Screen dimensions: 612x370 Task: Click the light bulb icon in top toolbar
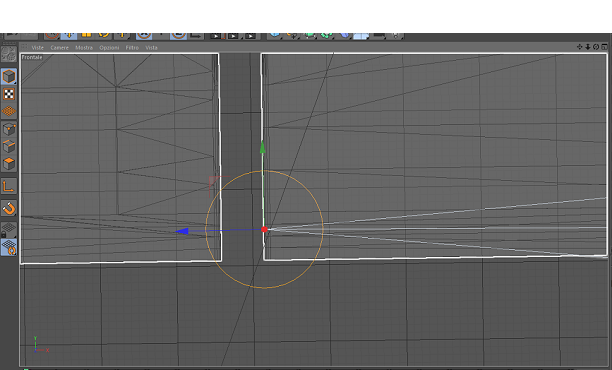[395, 36]
